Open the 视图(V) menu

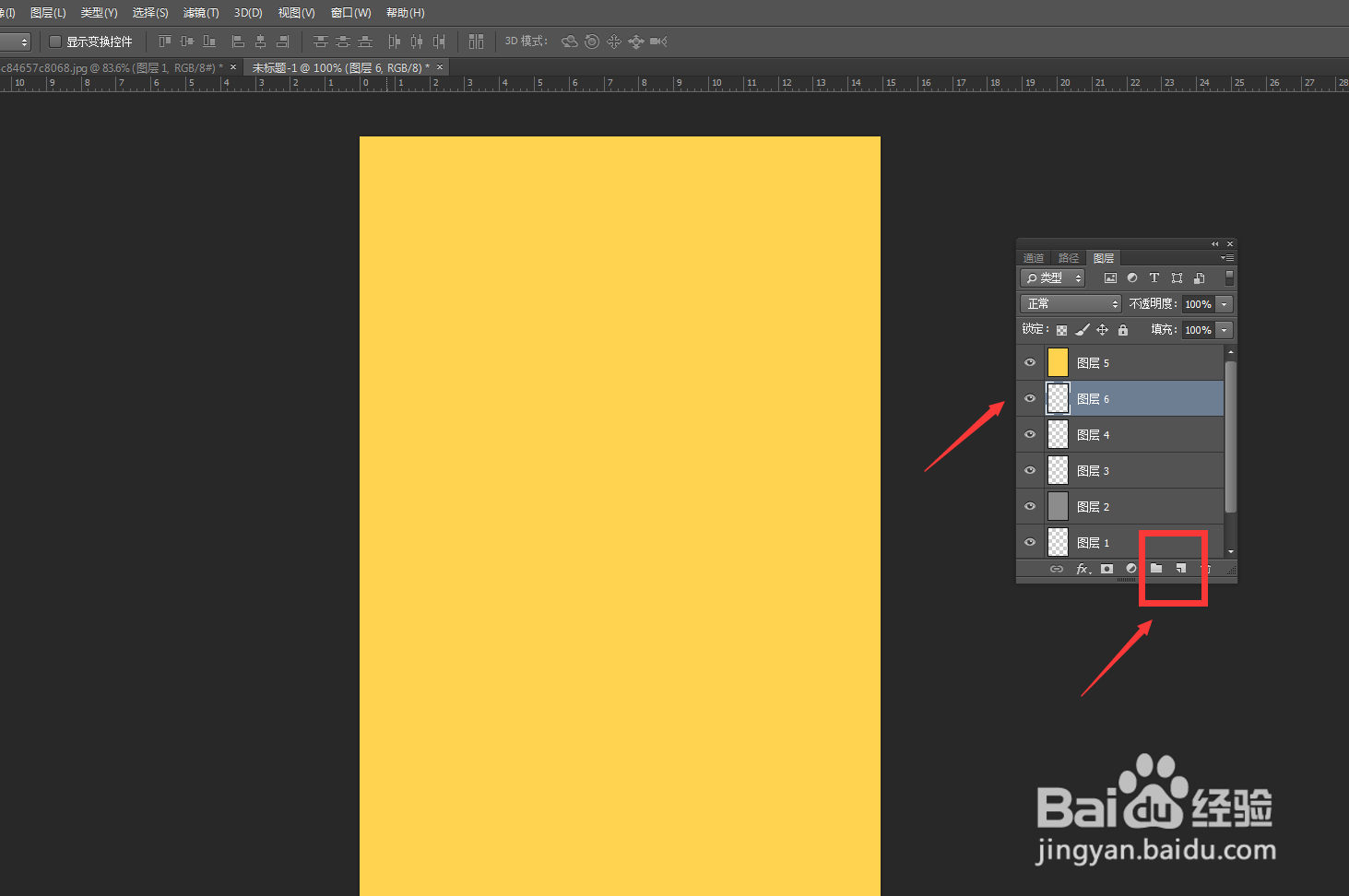pyautogui.click(x=297, y=13)
